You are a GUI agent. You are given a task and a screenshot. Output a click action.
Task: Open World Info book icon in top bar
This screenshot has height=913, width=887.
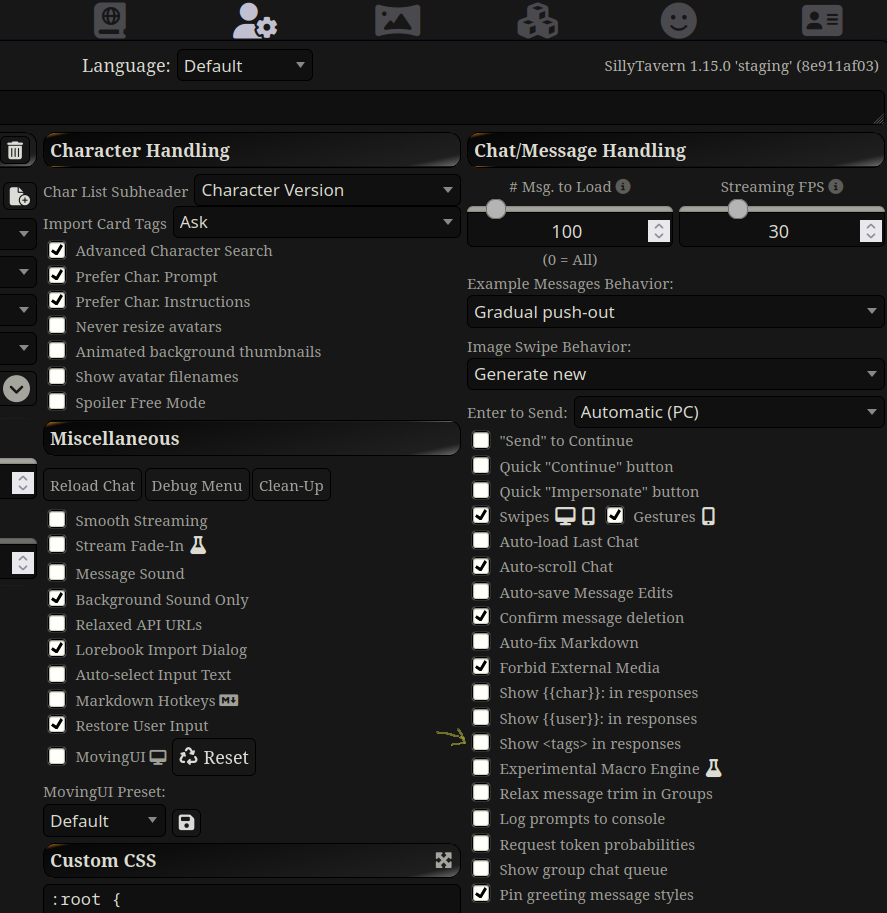[110, 20]
